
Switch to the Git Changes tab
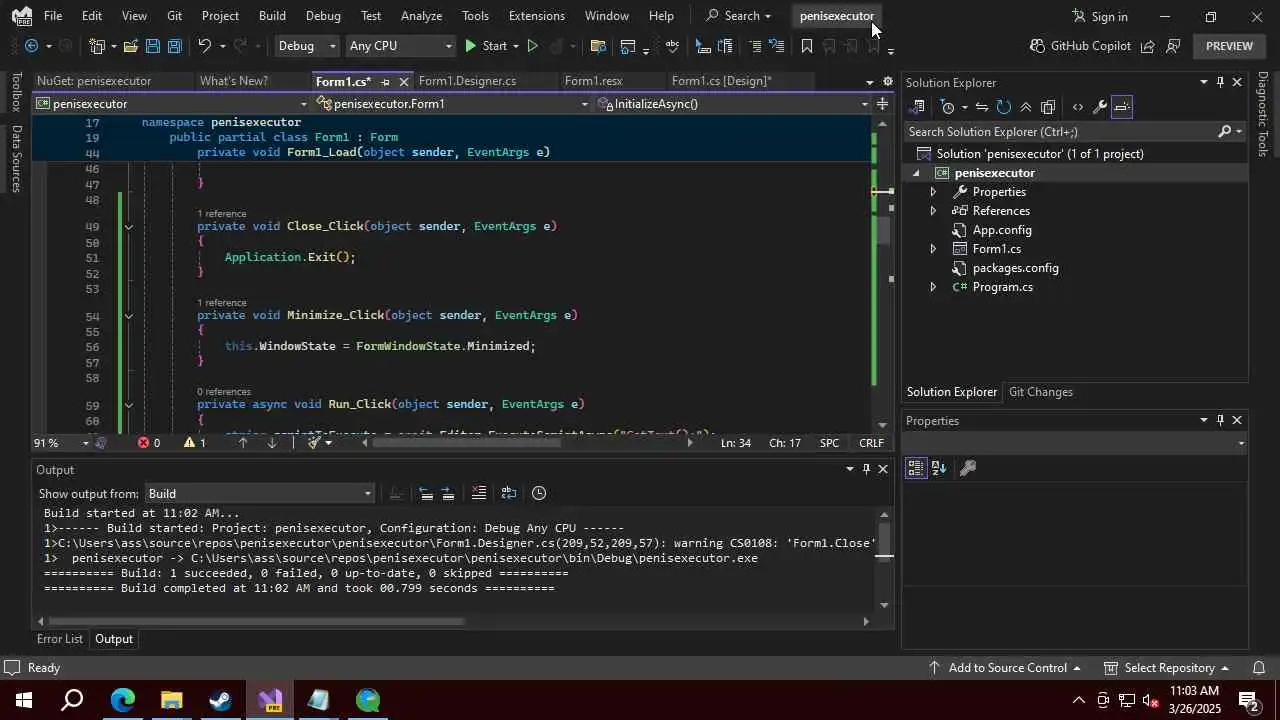pyautogui.click(x=1040, y=392)
